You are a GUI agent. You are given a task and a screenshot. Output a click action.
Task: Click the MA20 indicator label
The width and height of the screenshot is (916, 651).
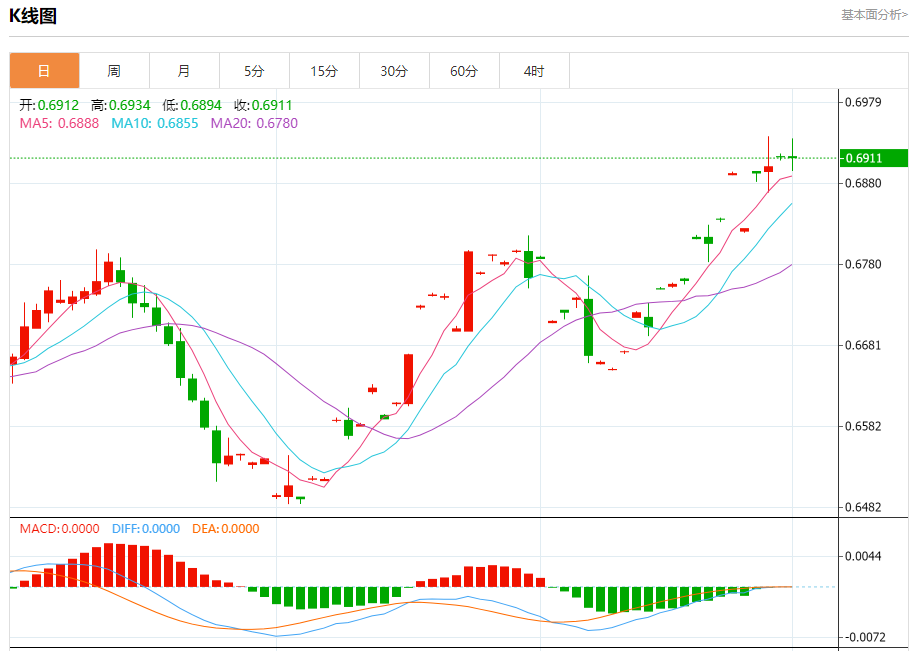click(254, 123)
